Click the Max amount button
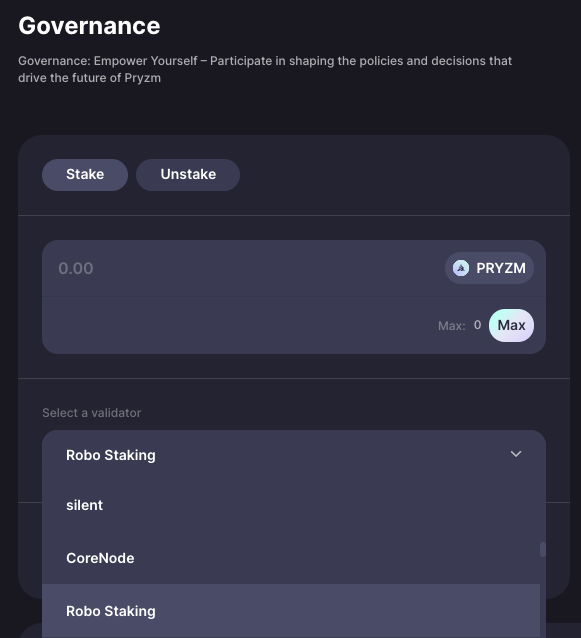 click(x=511, y=326)
